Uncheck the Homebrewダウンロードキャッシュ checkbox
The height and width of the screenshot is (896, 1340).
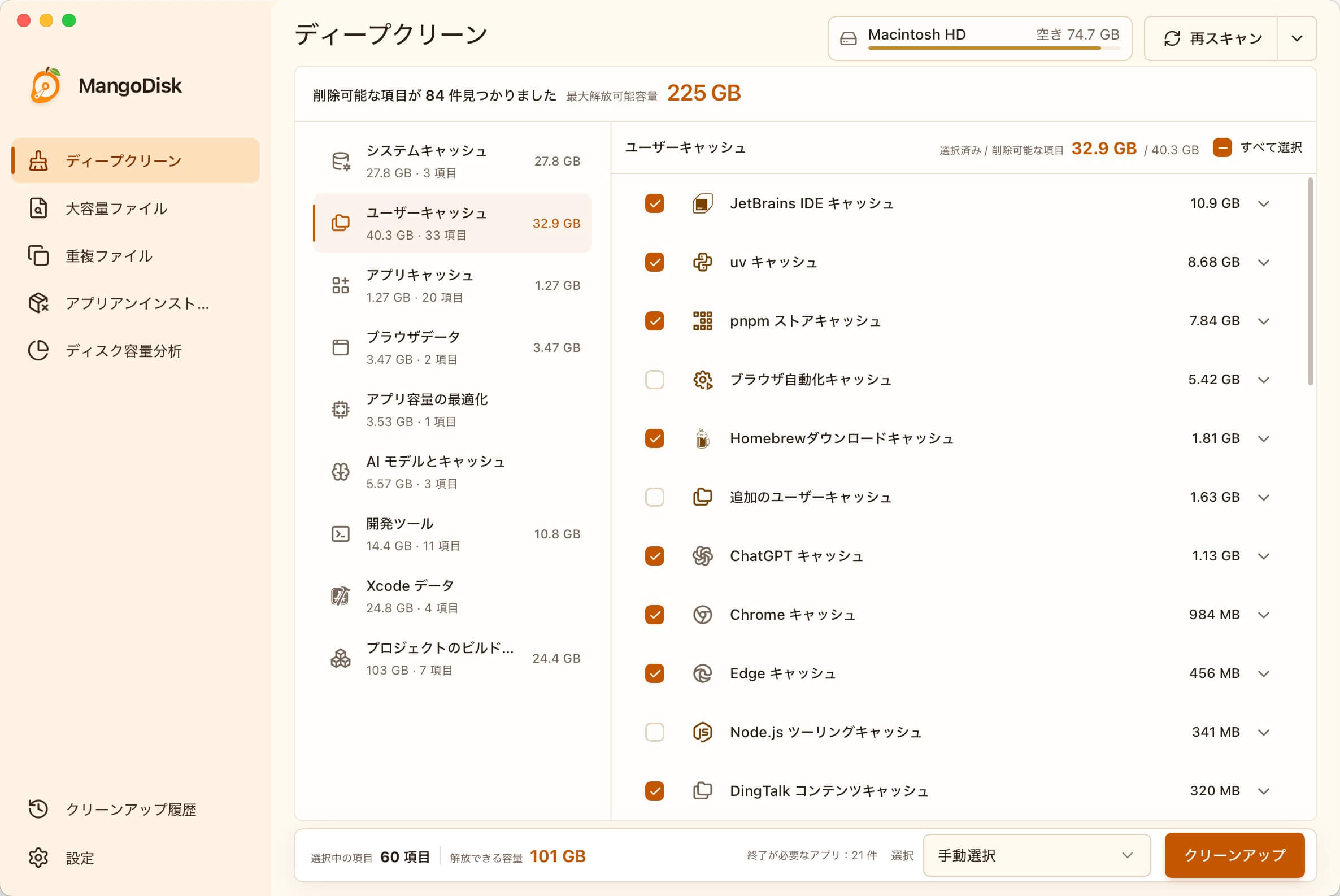click(654, 438)
